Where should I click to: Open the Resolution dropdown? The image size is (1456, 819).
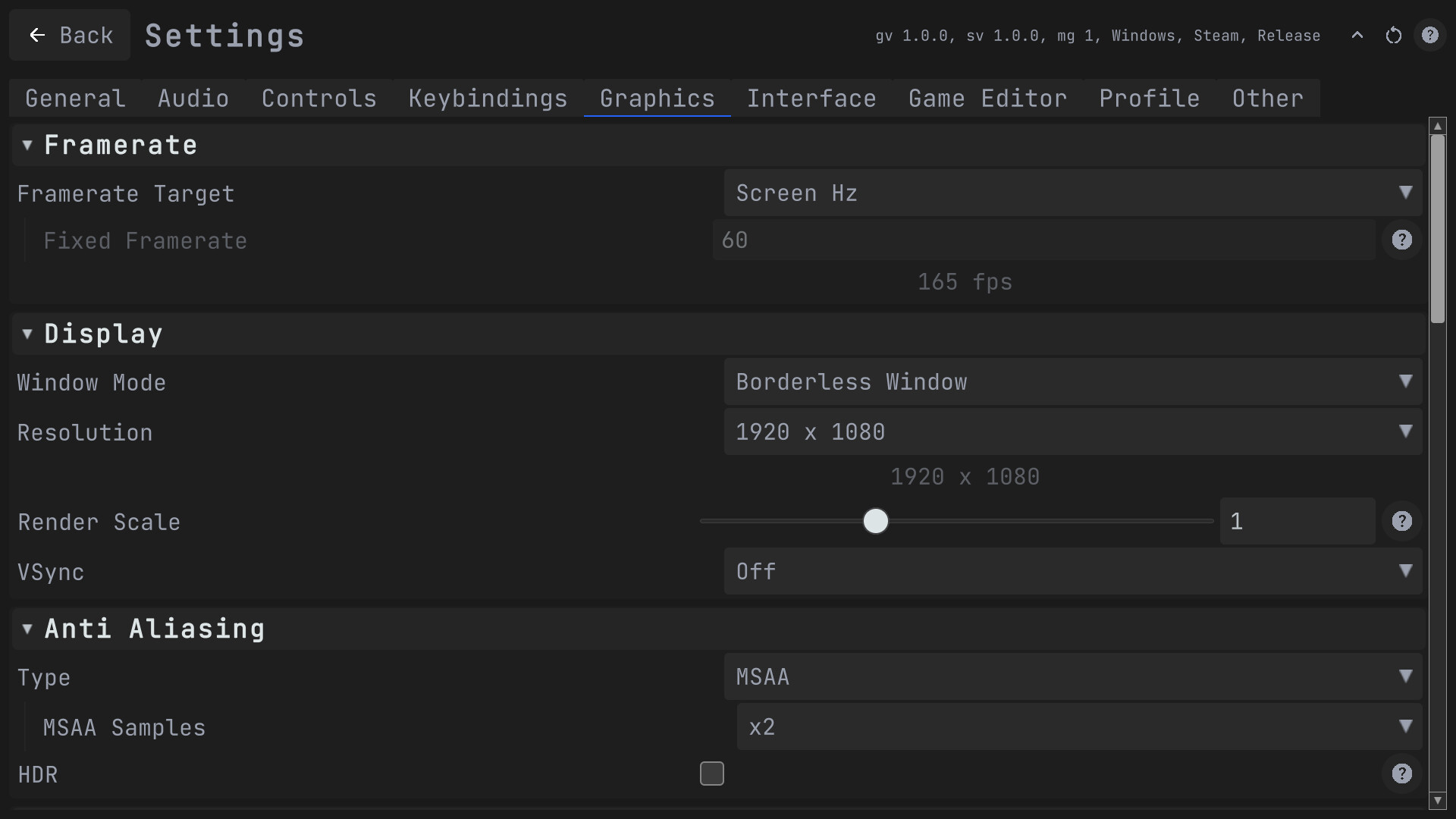click(x=1073, y=431)
